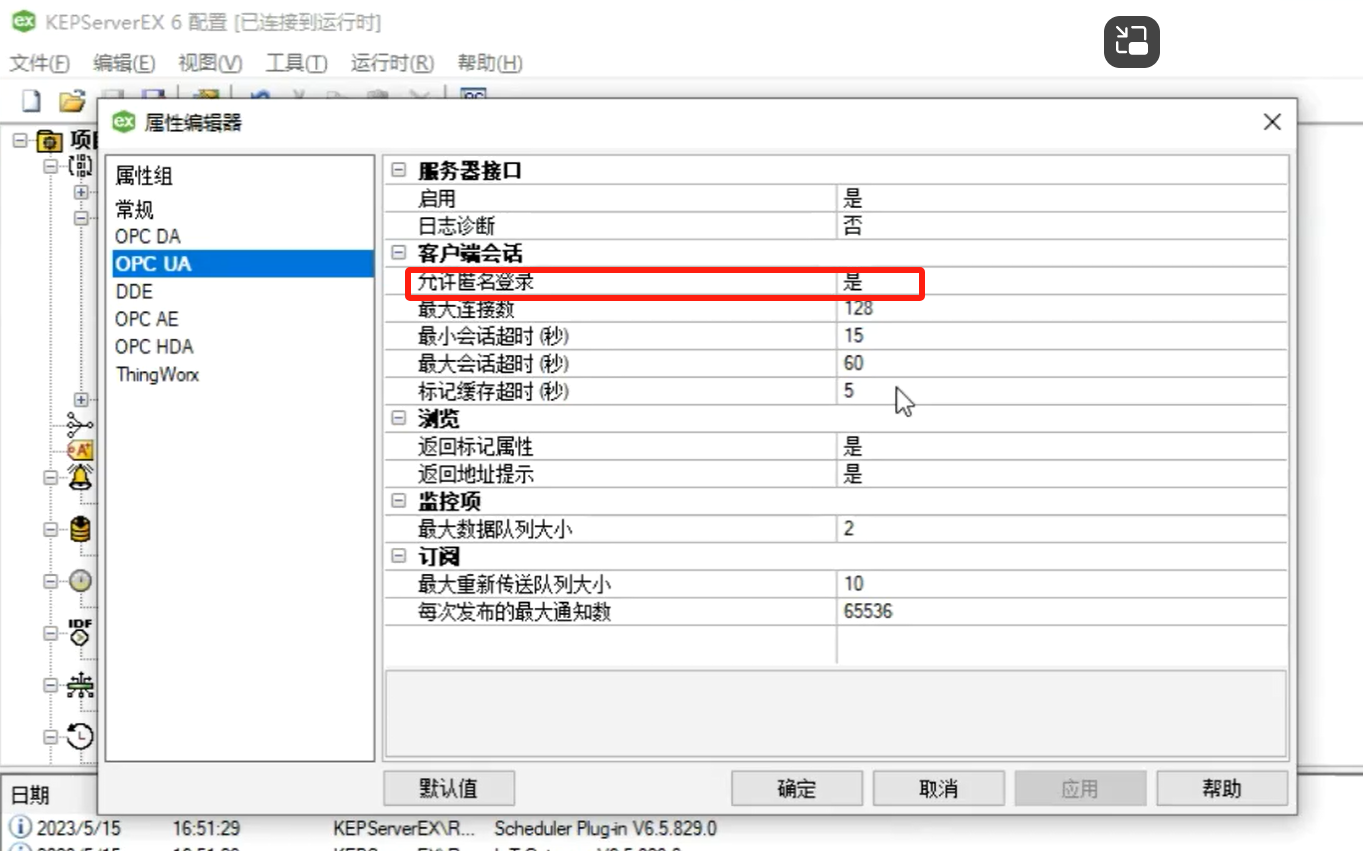Click the 启用 value field showing 是
The width and height of the screenshot is (1363, 851).
tap(1062, 199)
